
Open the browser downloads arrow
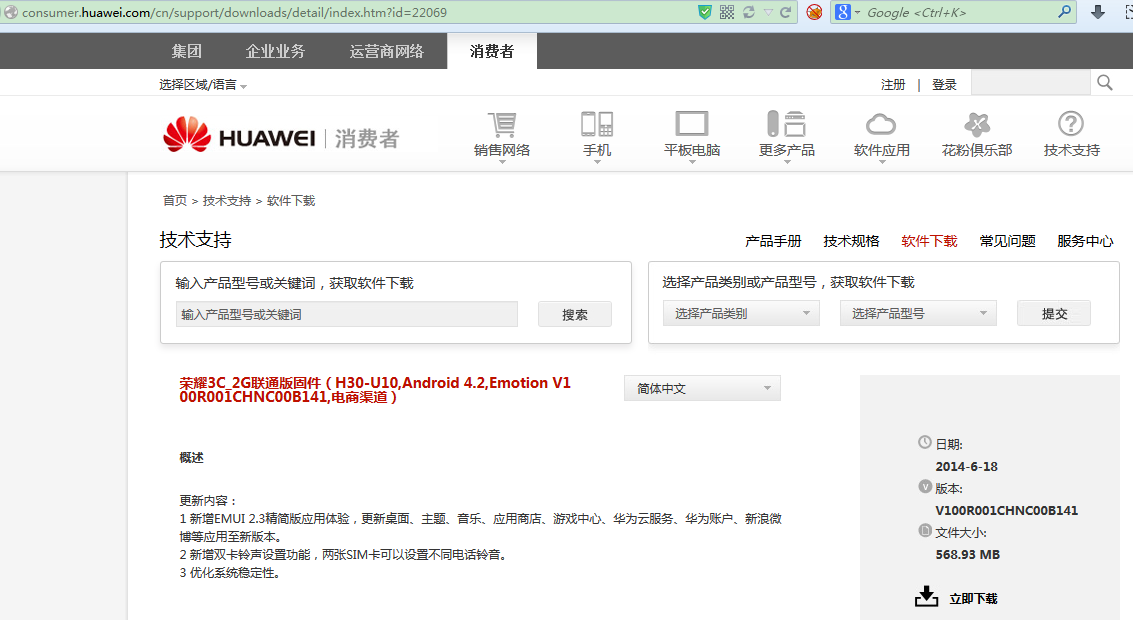point(1098,12)
